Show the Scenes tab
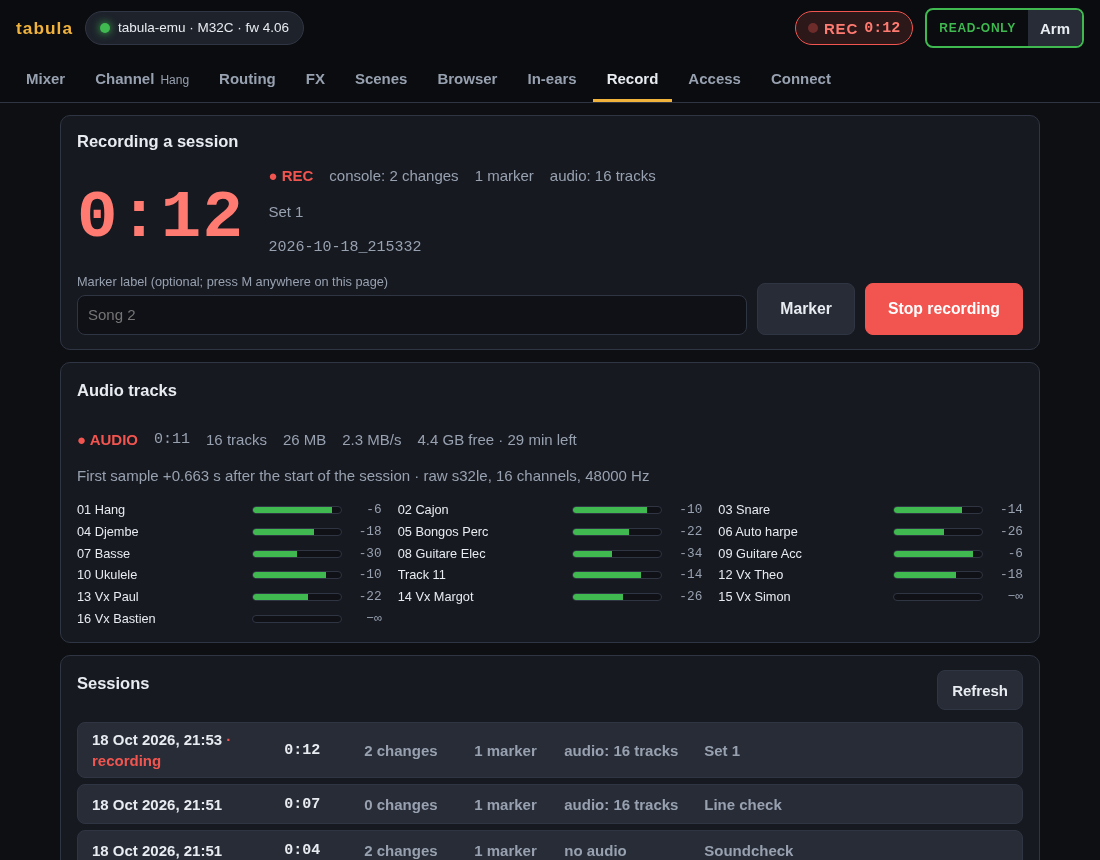Image resolution: width=1100 pixels, height=860 pixels. coord(381,79)
